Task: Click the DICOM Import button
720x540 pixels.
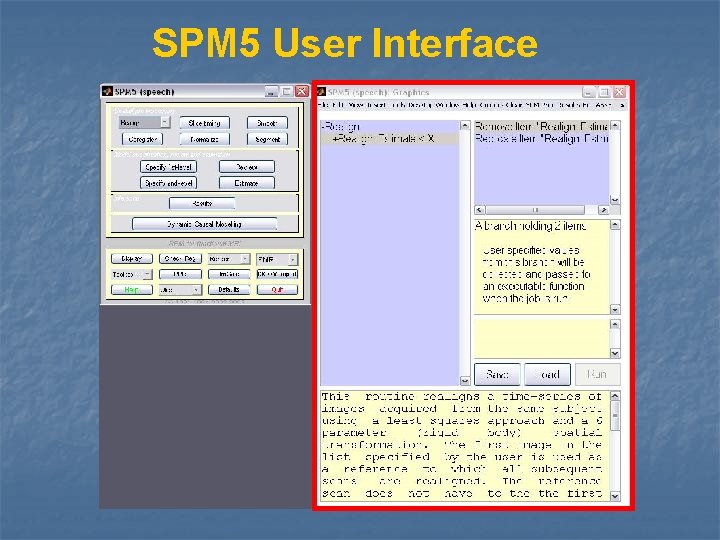Action: 277,275
